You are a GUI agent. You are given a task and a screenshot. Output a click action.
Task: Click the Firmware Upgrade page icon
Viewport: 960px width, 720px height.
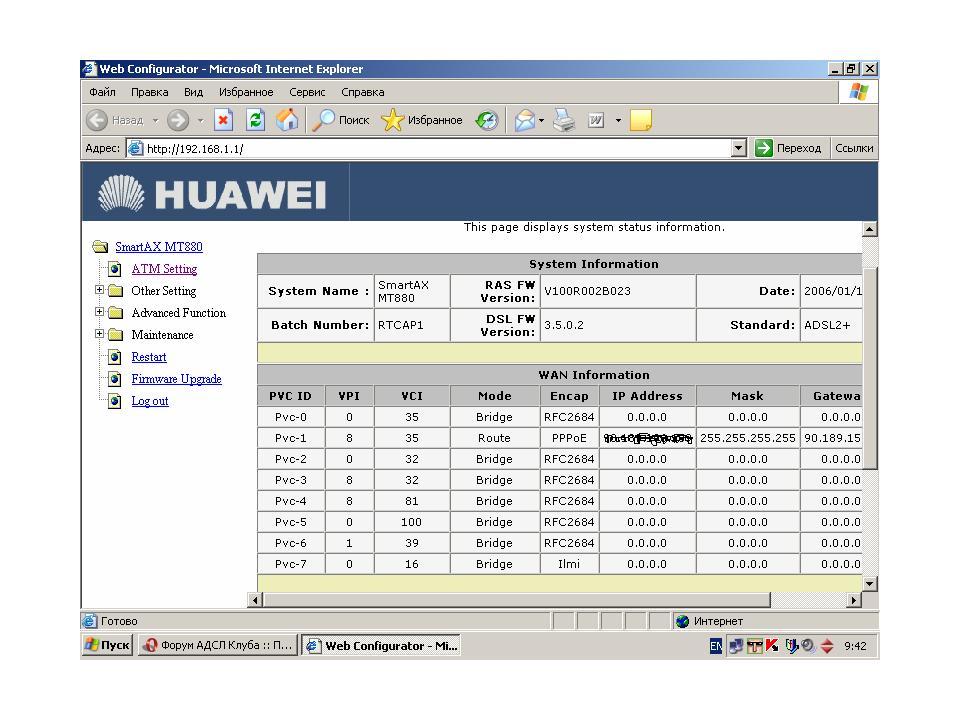click(114, 379)
